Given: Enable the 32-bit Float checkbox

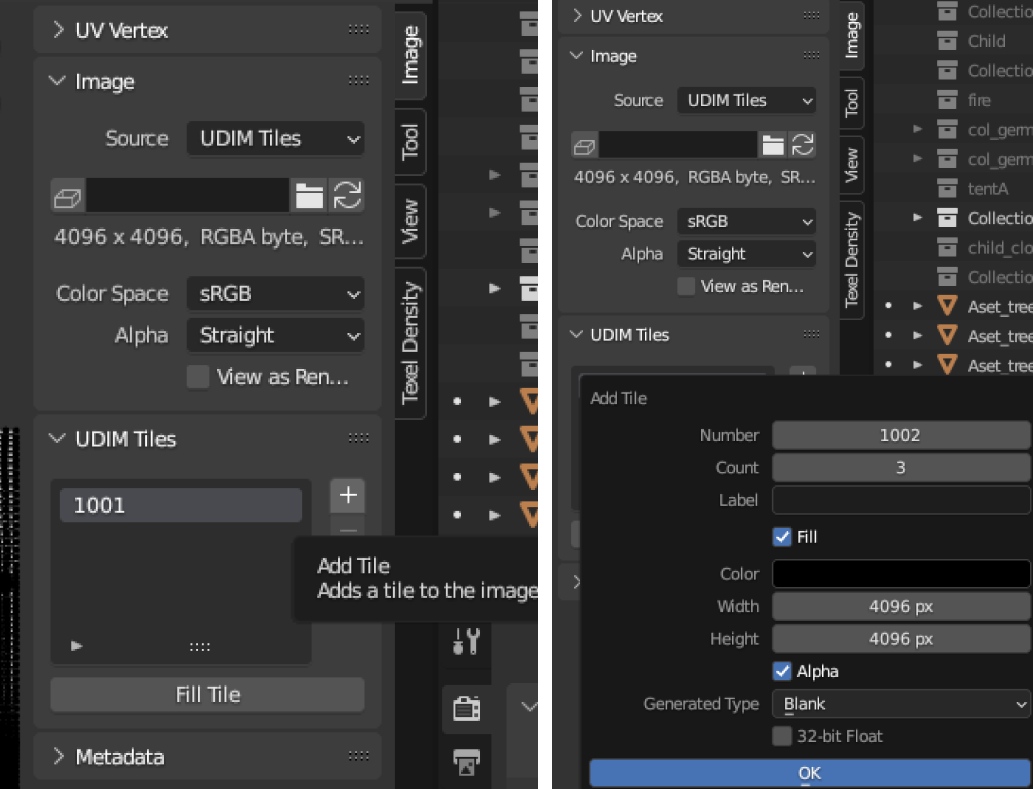Looking at the screenshot, I should 782,736.
